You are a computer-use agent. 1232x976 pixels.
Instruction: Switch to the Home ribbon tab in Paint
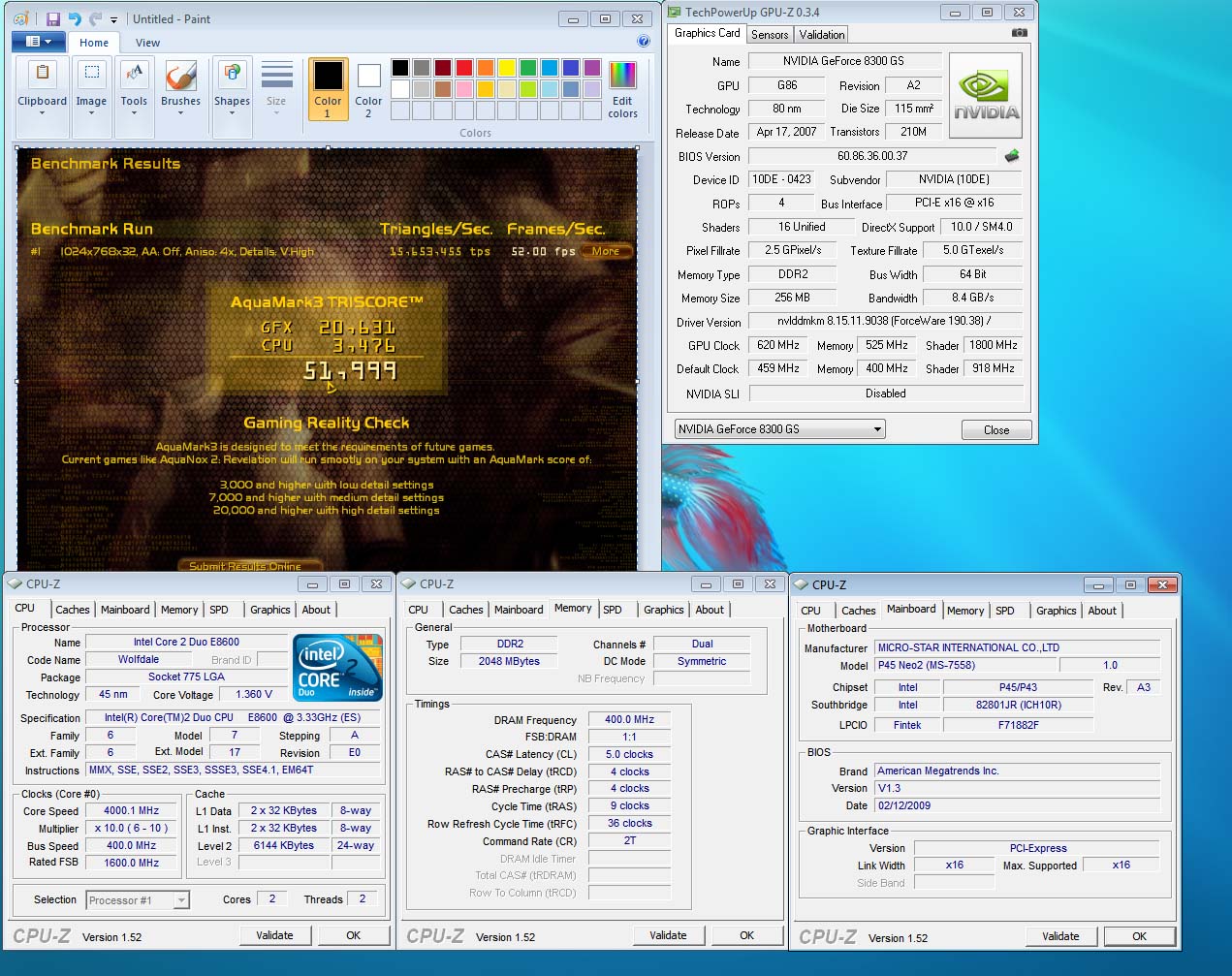pos(94,43)
